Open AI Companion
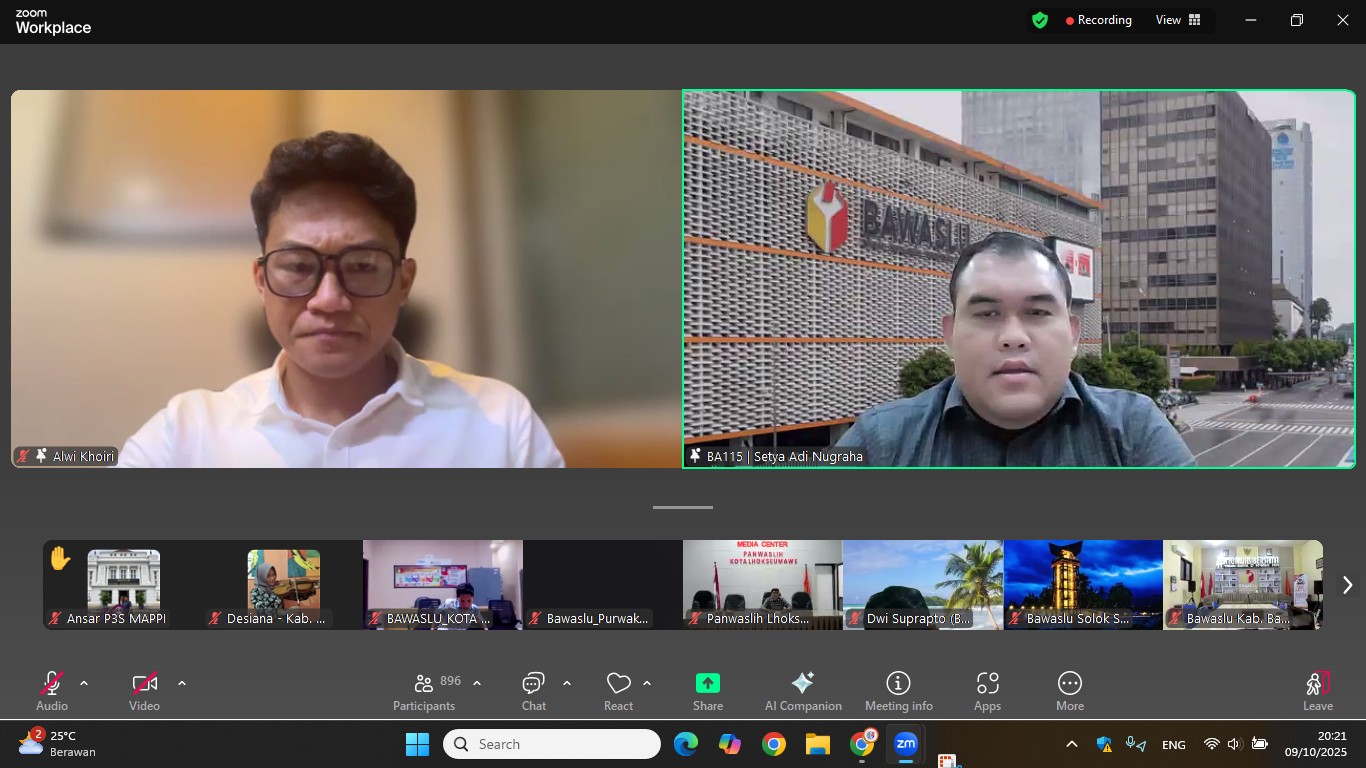 802,691
